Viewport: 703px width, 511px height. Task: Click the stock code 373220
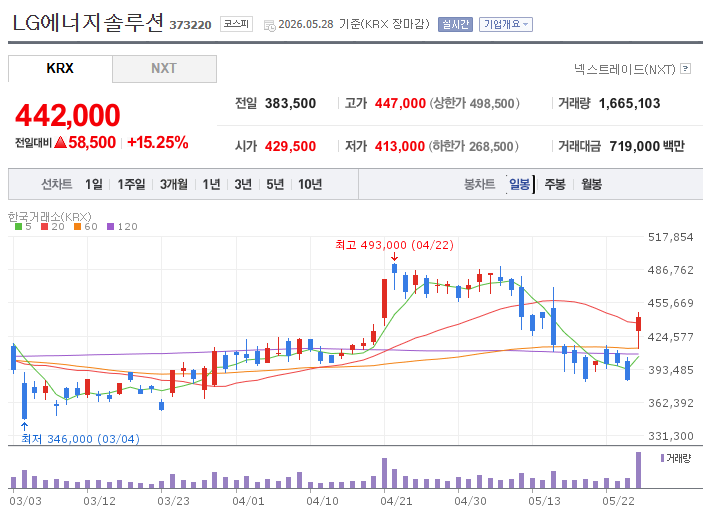pos(190,25)
